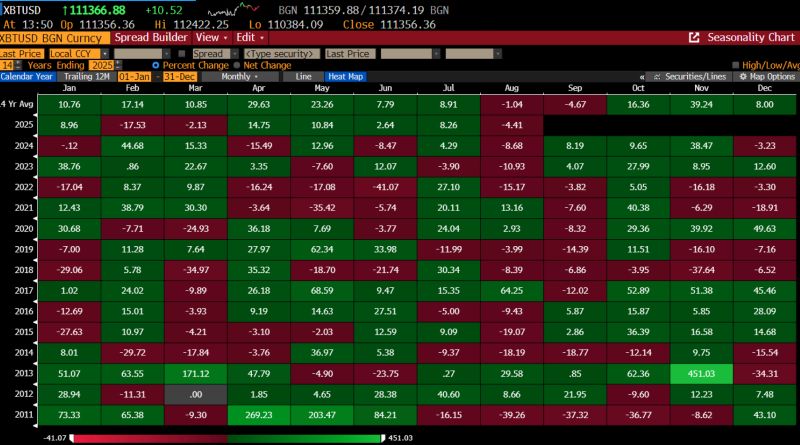Click the 62.34 cell for May 2019
Screen dimensions: 800x445
click(x=322, y=250)
